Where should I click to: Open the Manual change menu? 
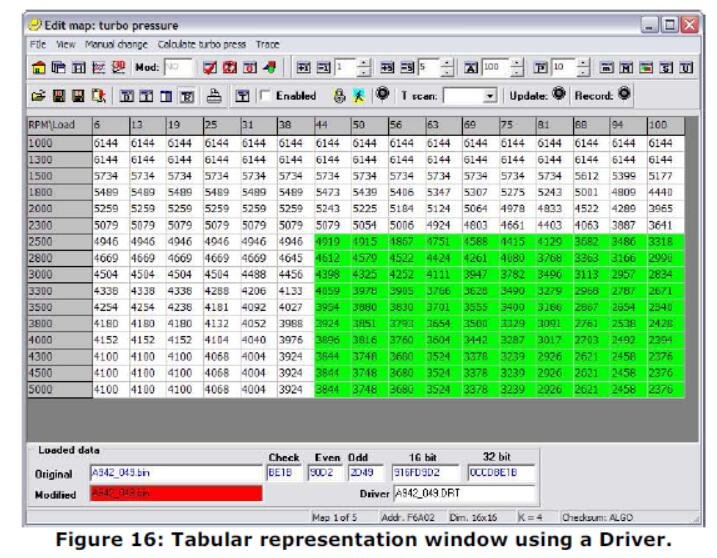click(117, 45)
